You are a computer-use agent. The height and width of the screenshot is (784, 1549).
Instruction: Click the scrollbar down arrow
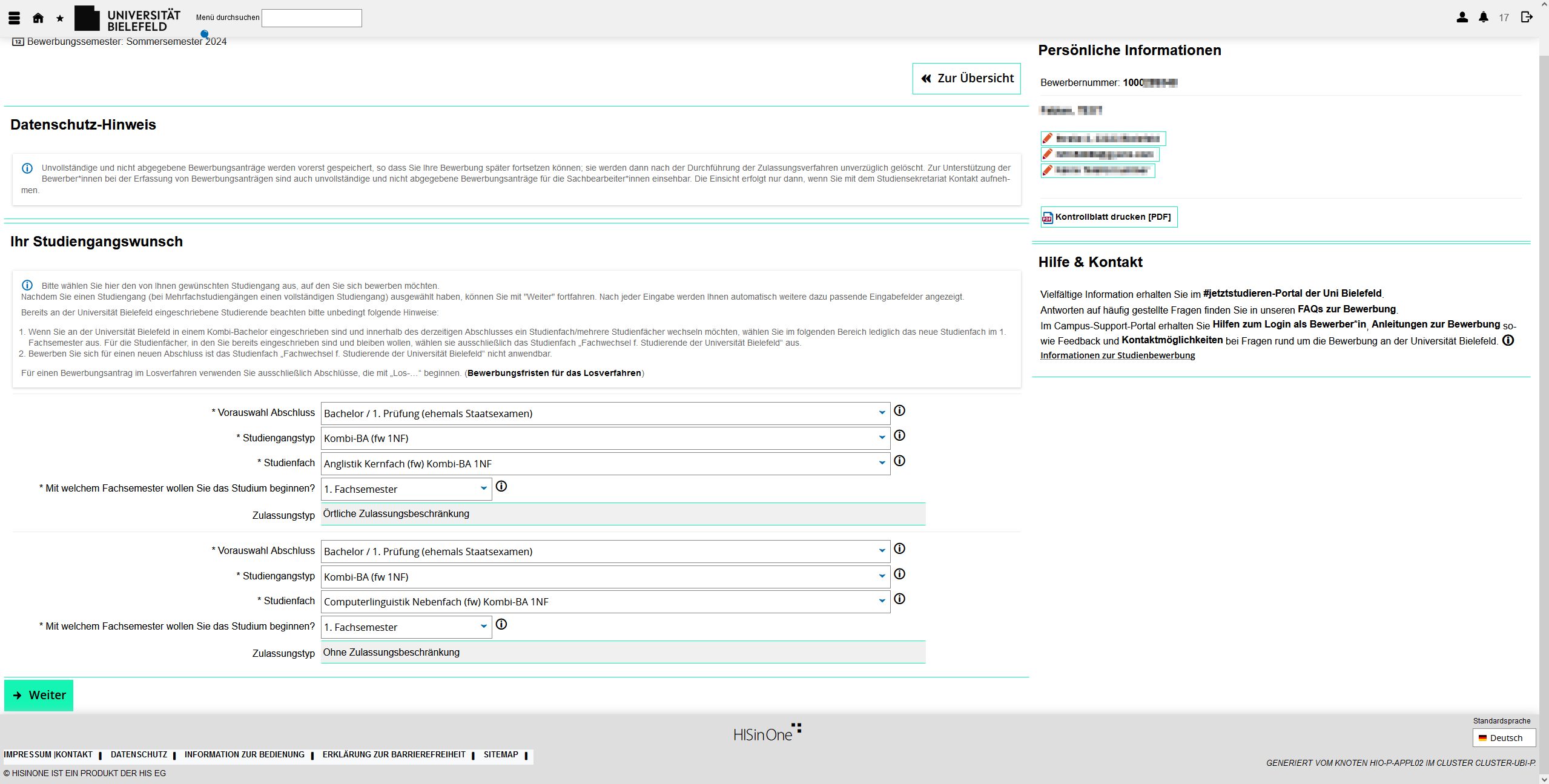click(x=1544, y=779)
